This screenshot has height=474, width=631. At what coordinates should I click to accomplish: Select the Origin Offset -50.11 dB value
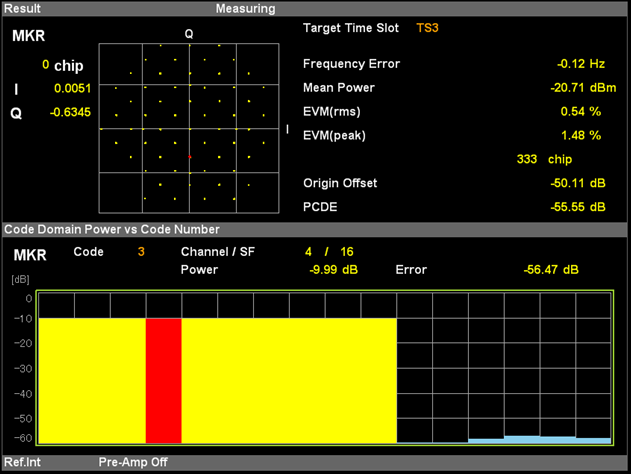click(580, 183)
